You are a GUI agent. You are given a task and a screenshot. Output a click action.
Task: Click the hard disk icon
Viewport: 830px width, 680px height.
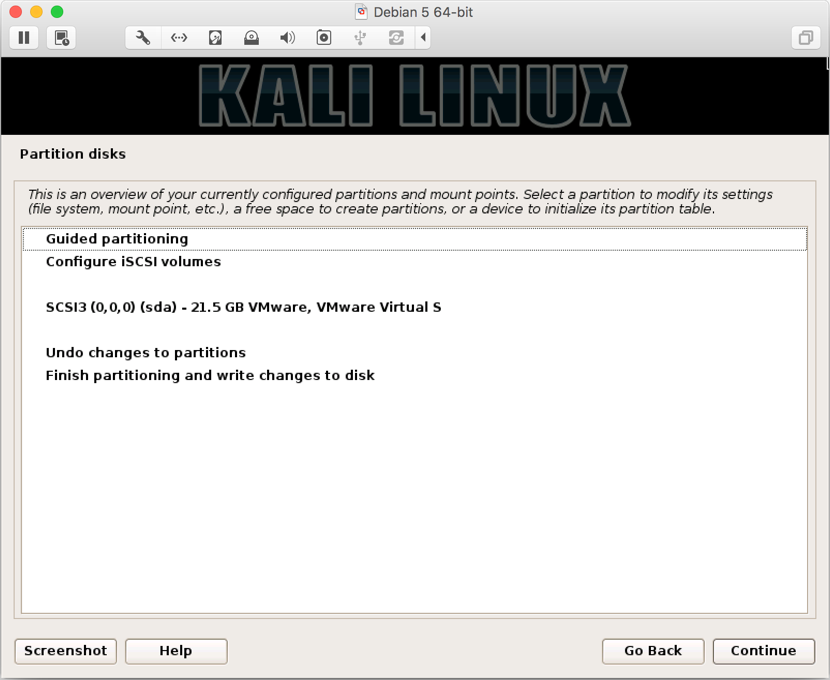pyautogui.click(x=215, y=38)
